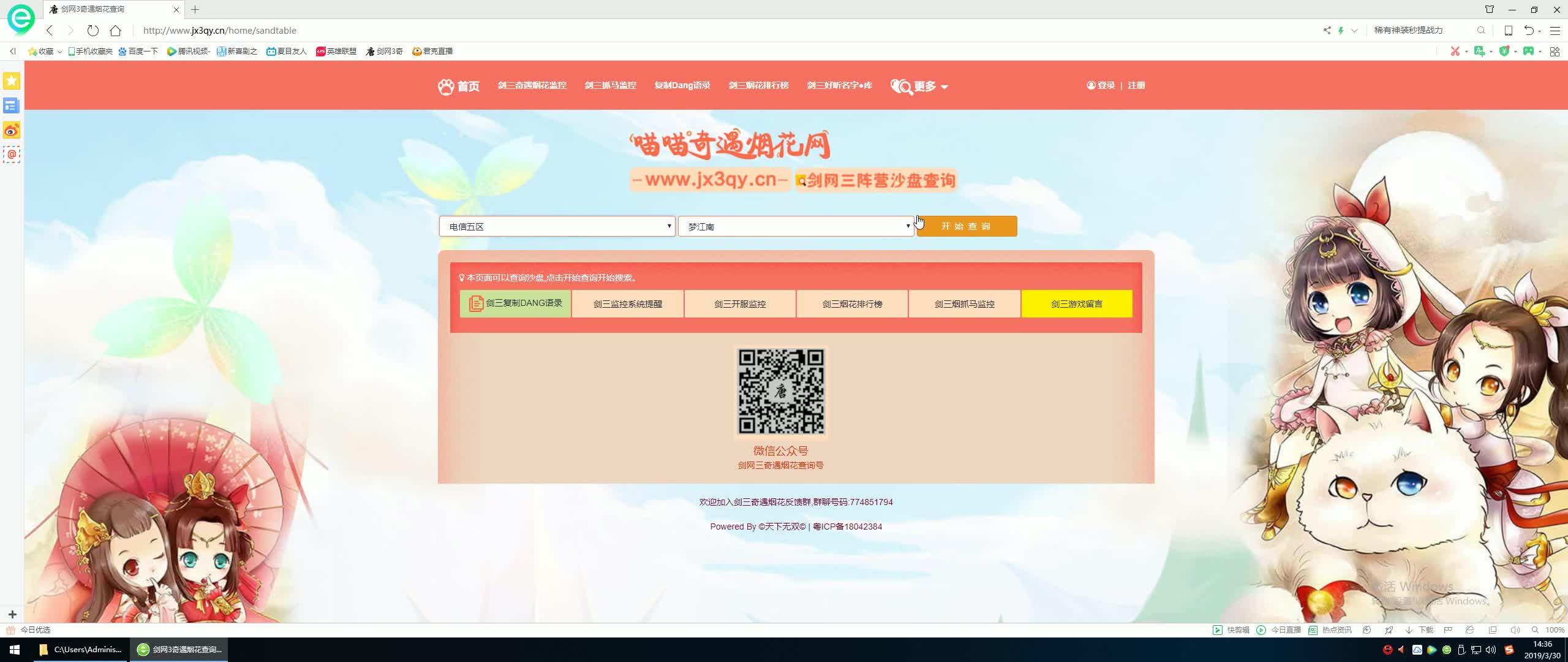Viewport: 1568px width, 662px height.
Task: Open the mail @ sidebar icon
Action: tap(12, 154)
